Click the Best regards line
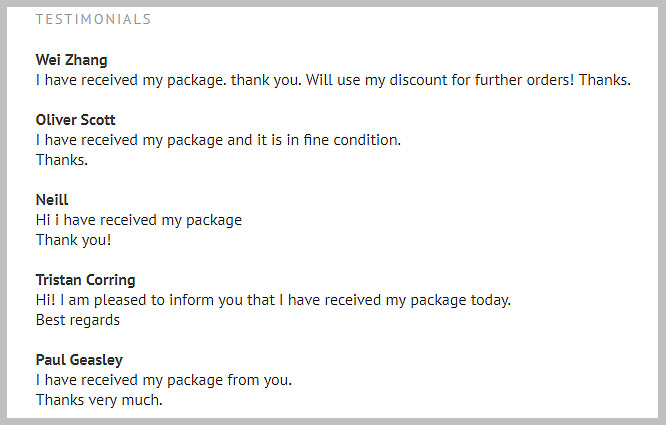The image size is (666, 425). 78,320
